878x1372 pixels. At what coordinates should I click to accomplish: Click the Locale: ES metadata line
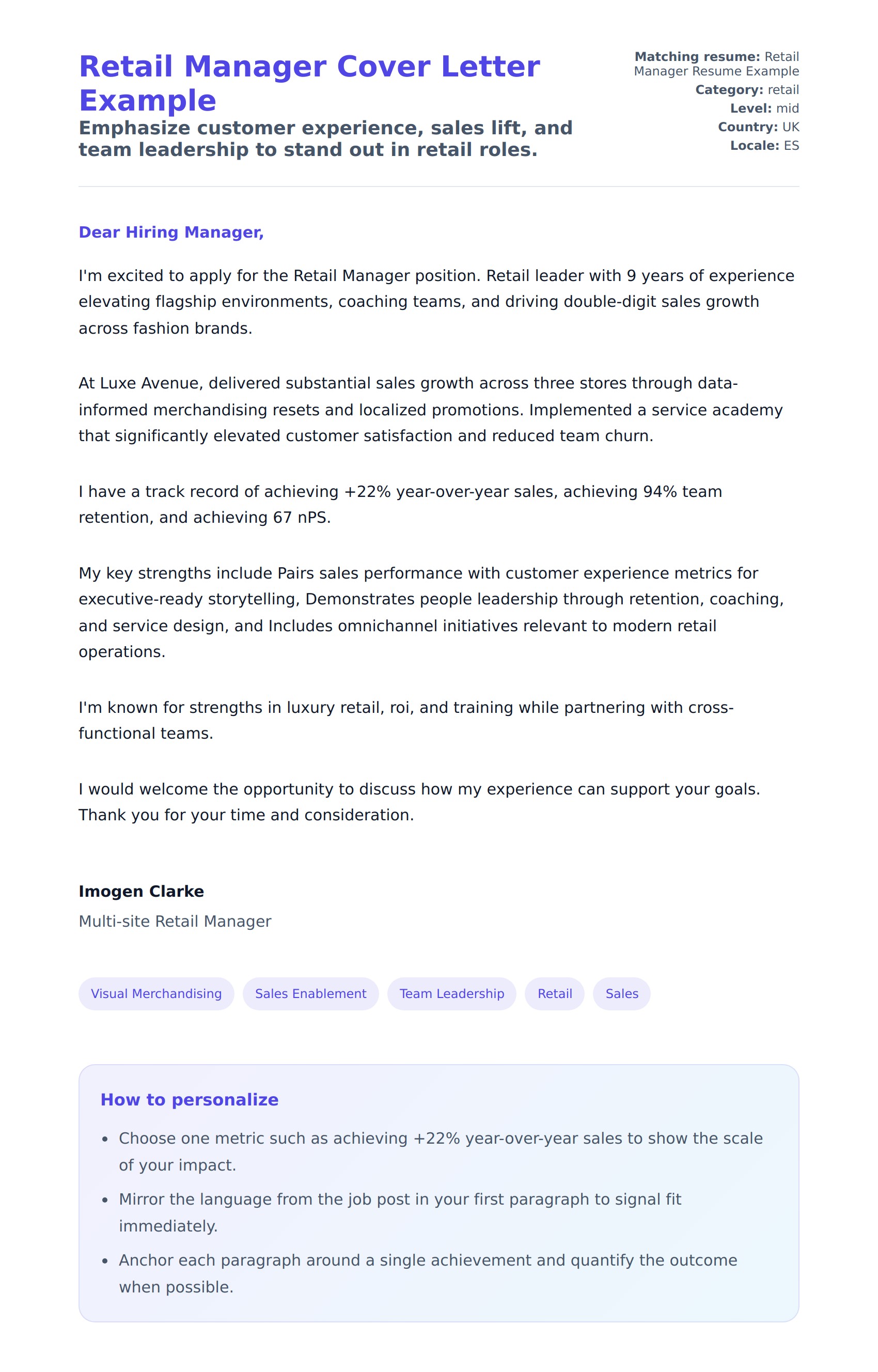[x=764, y=145]
